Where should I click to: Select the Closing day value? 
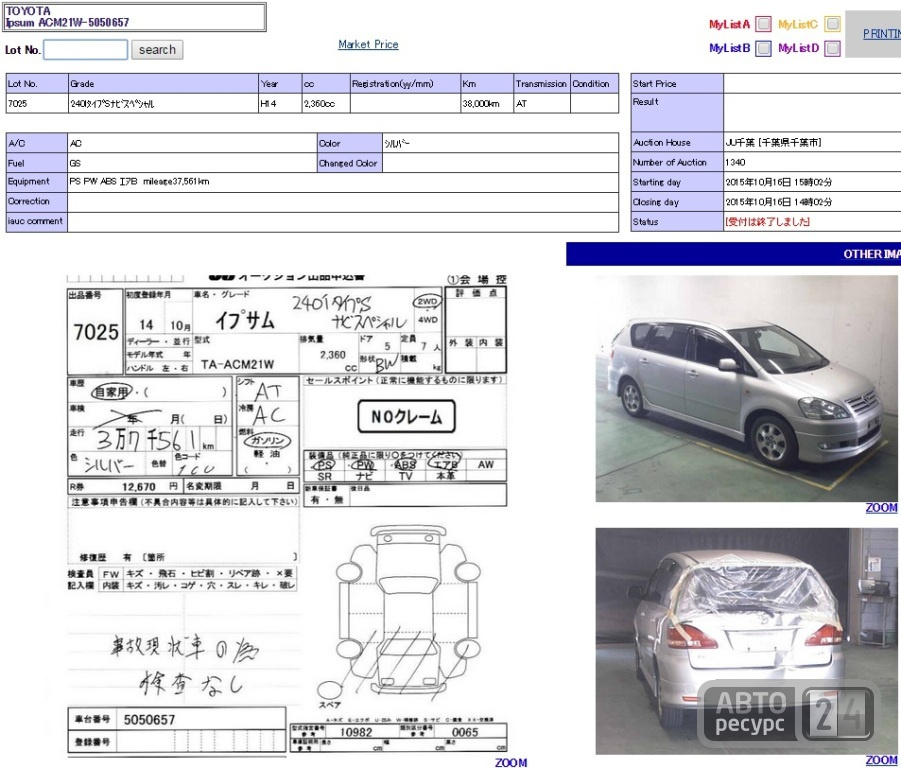[x=778, y=202]
